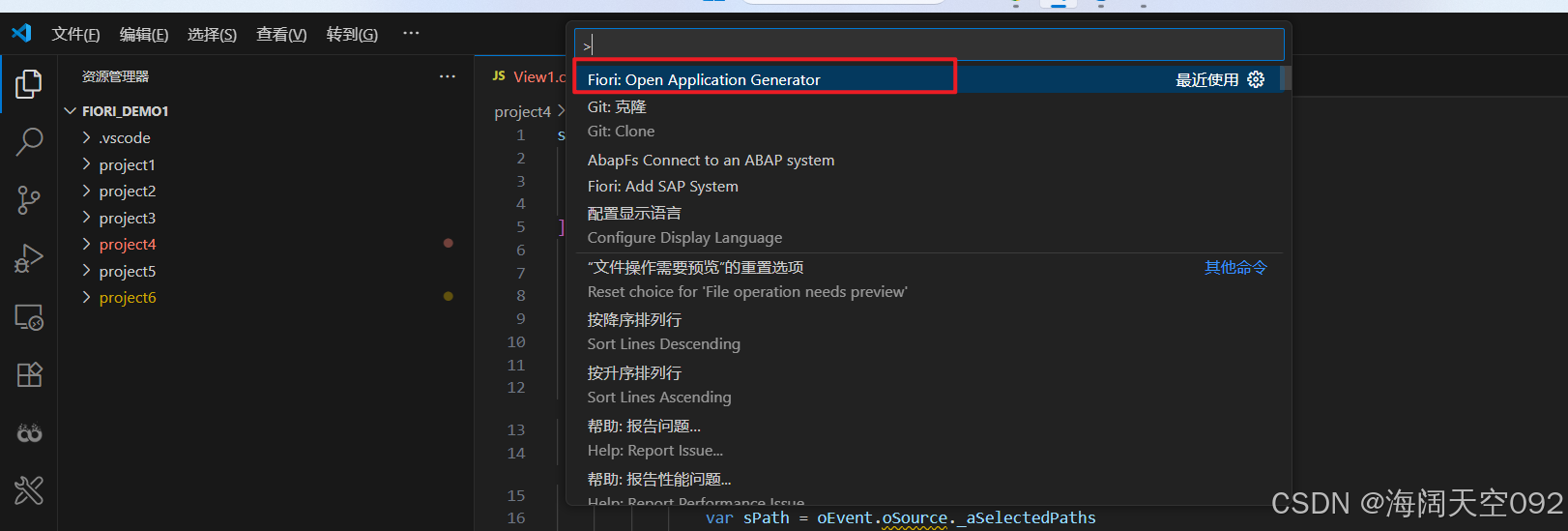The width and height of the screenshot is (1568, 531).
Task: Switch to the View1 JS editor tab
Action: click(530, 76)
